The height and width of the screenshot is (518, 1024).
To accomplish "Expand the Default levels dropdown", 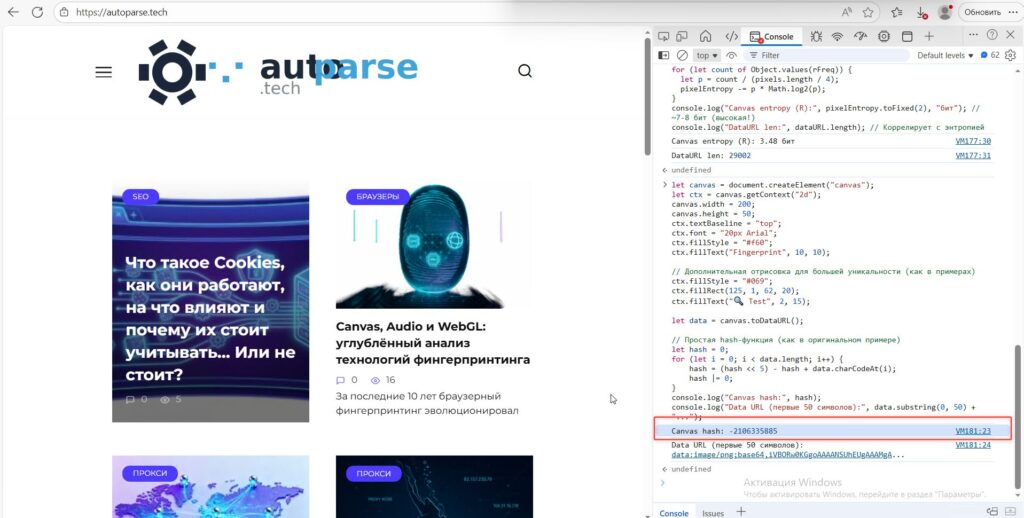I will pyautogui.click(x=945, y=56).
